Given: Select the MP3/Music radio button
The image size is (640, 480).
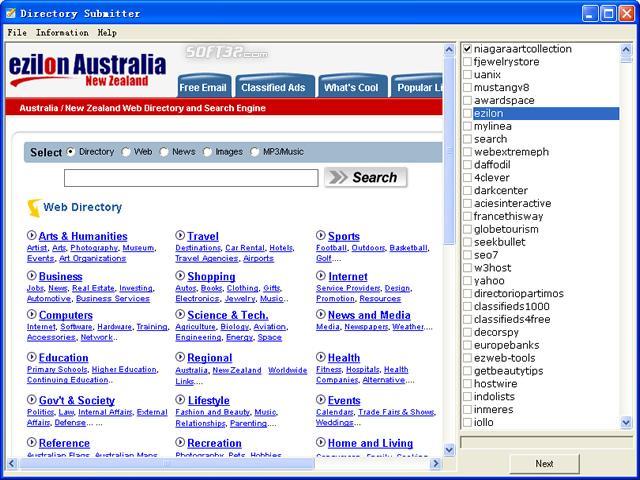Looking at the screenshot, I should click(x=254, y=152).
